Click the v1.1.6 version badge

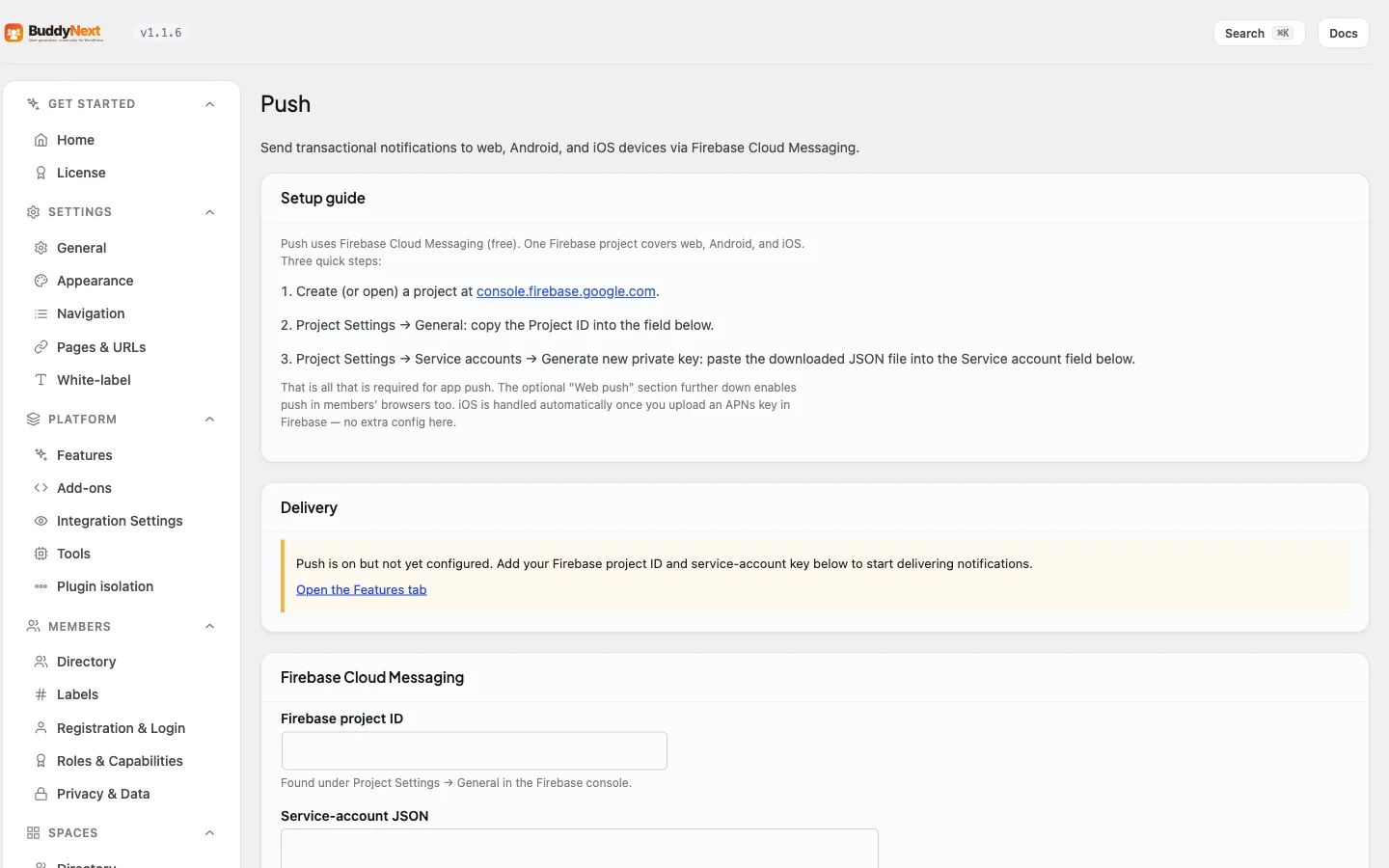pyautogui.click(x=161, y=33)
